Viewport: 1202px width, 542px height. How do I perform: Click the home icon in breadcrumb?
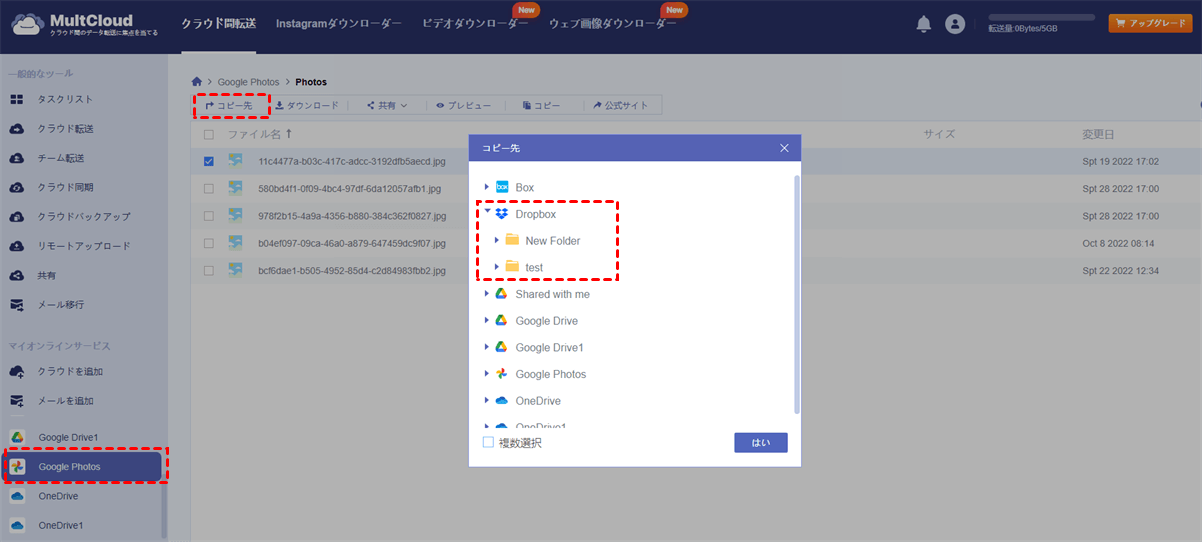pyautogui.click(x=197, y=82)
